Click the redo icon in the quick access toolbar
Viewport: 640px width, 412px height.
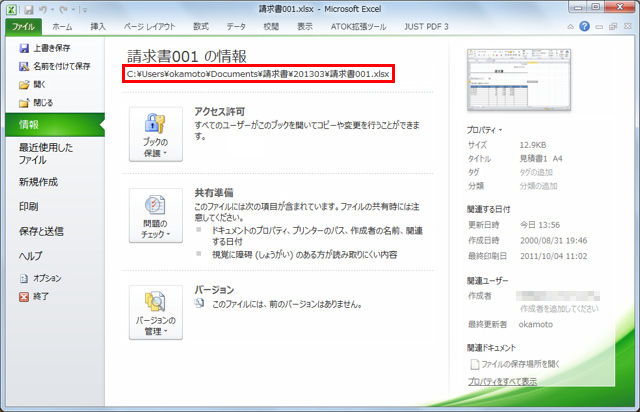[x=63, y=10]
